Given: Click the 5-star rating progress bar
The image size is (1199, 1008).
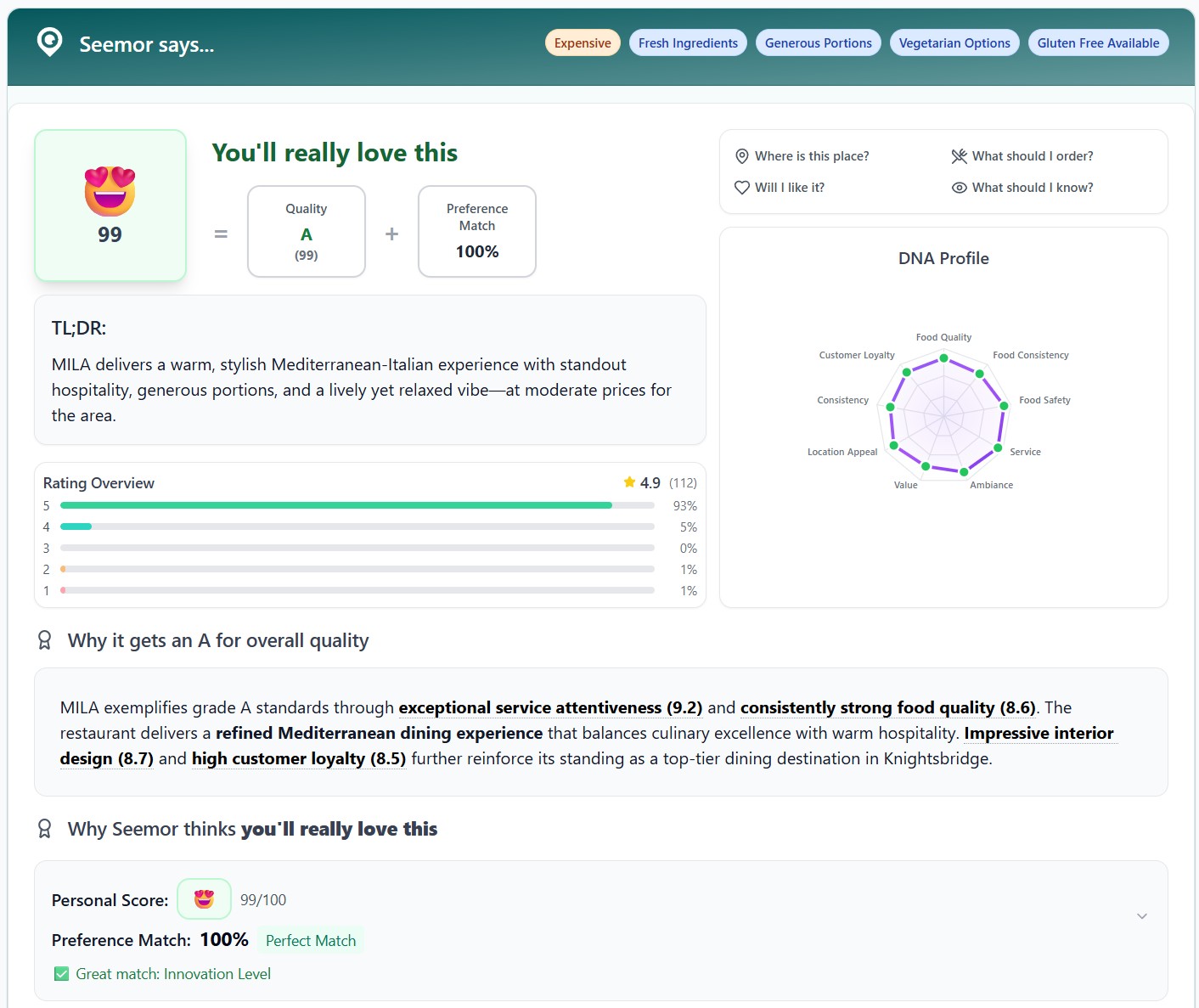Looking at the screenshot, I should tap(357, 505).
